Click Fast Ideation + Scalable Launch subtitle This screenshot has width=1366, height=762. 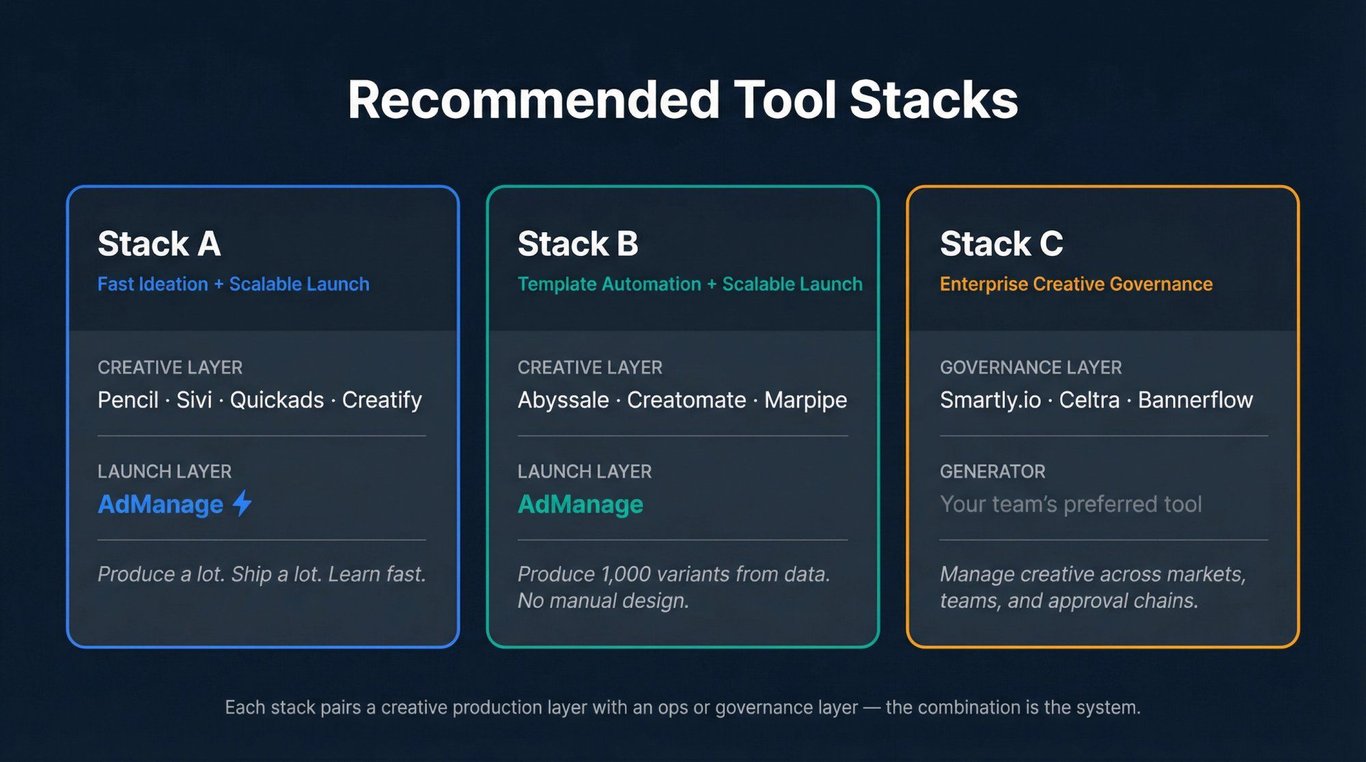pyautogui.click(x=233, y=284)
